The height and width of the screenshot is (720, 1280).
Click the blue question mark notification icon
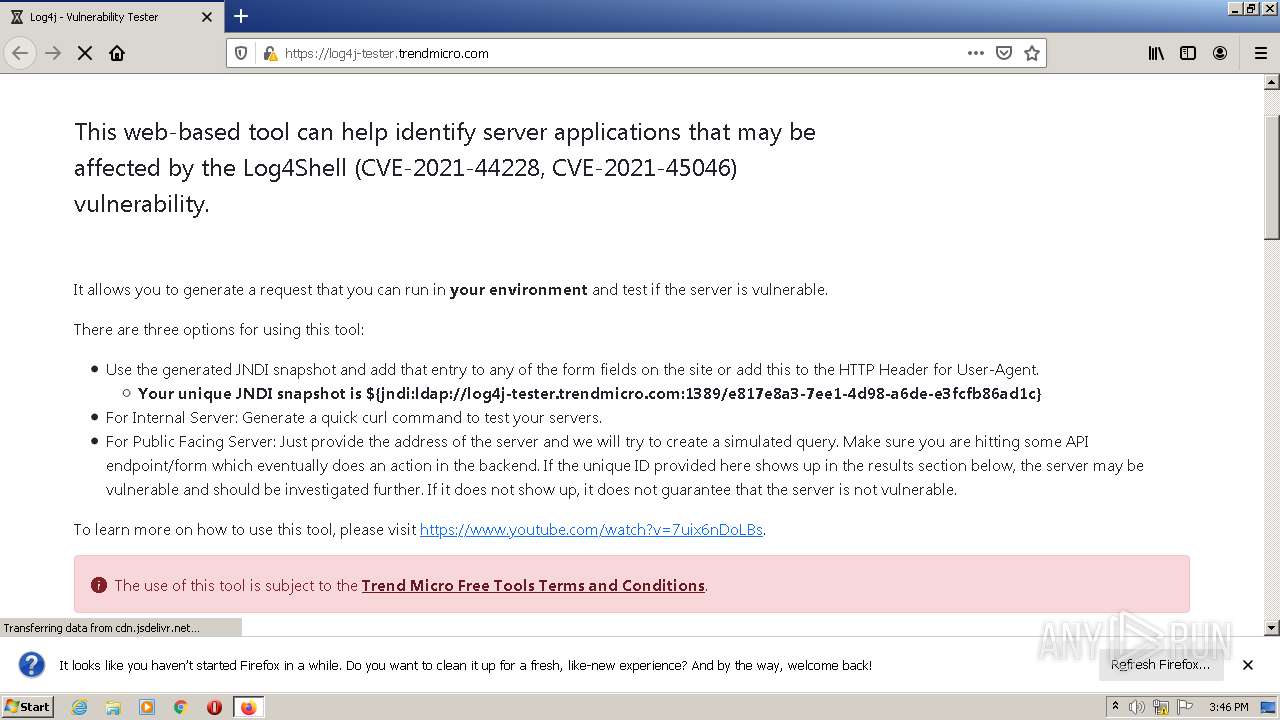click(x=32, y=665)
